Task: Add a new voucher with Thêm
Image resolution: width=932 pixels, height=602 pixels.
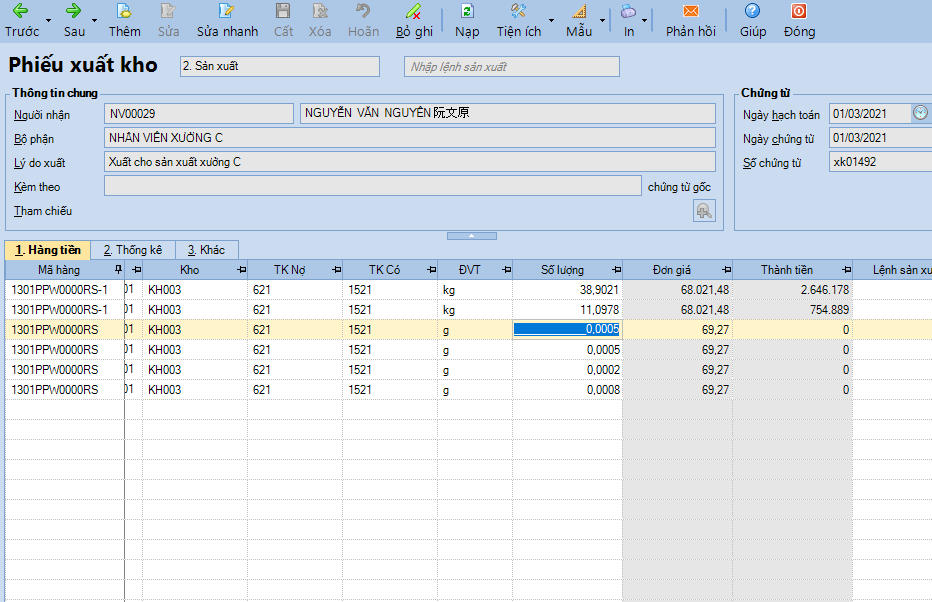Action: click(x=124, y=20)
